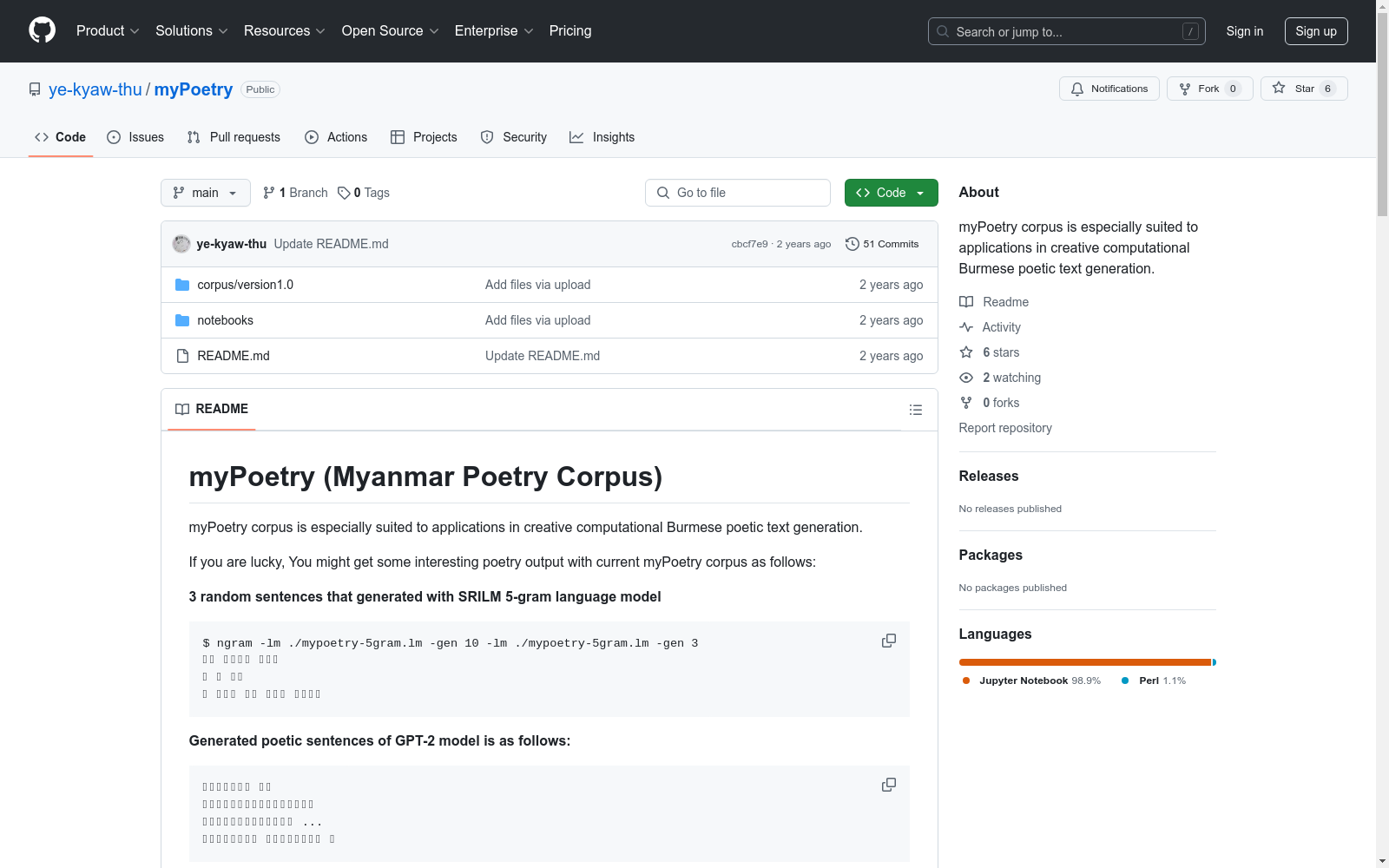
Task: Expand the Solutions menu
Action: point(191,30)
